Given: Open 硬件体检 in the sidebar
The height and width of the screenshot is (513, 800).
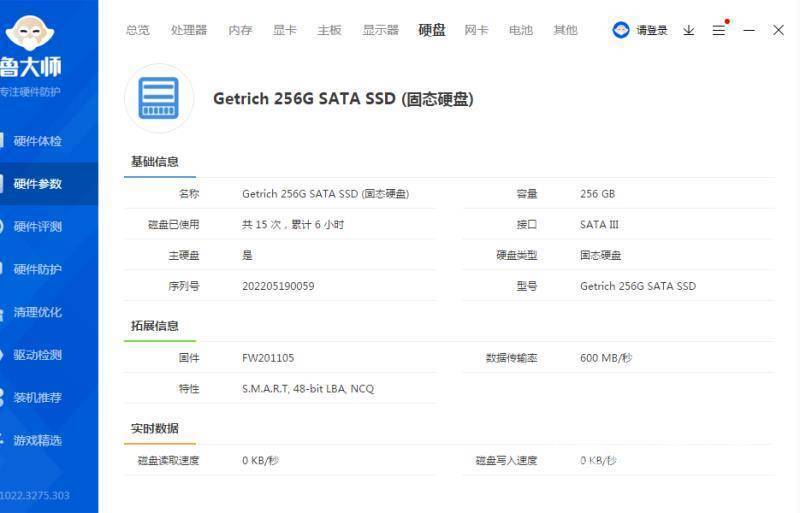Looking at the screenshot, I should pos(49,141).
